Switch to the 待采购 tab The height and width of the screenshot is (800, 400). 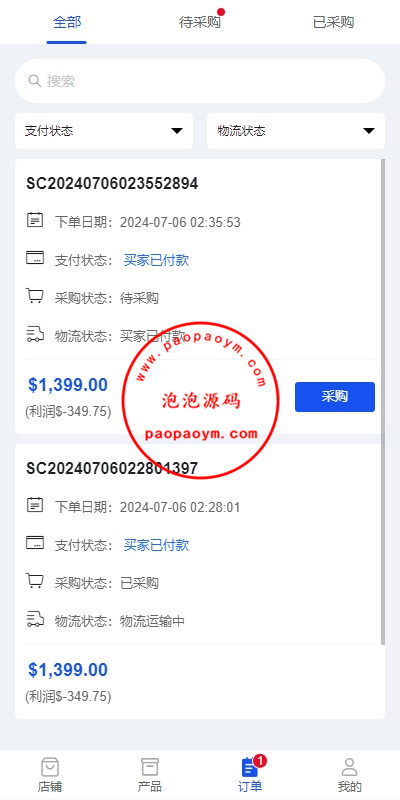200,22
